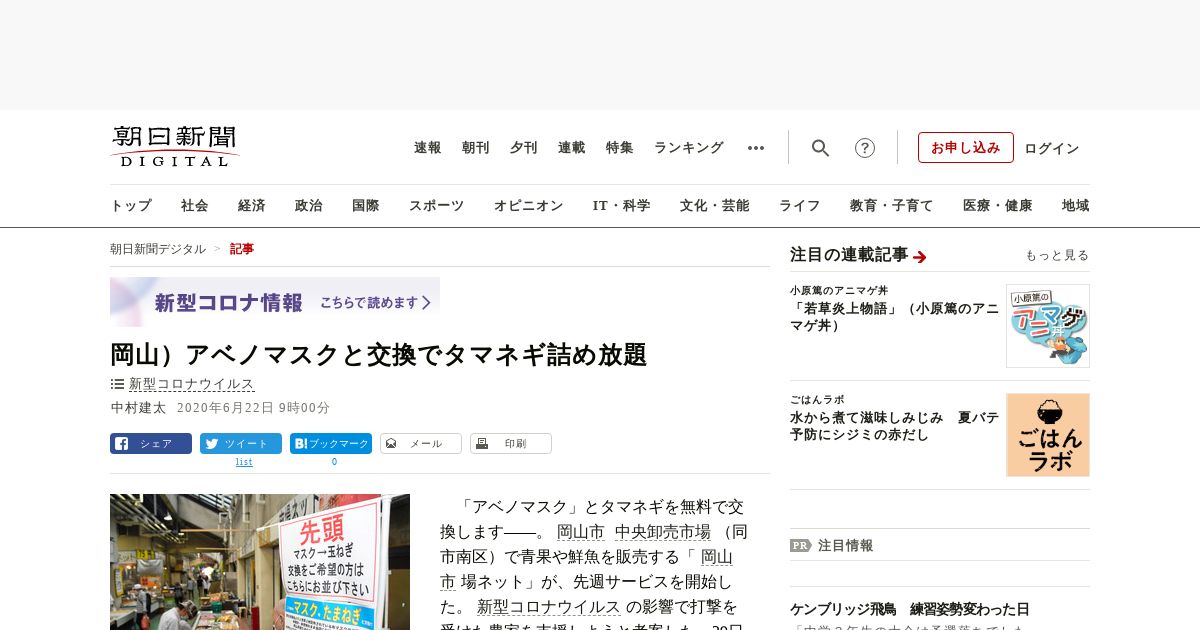Print the article using 印刷 button
Viewport: 1200px width, 630px height.
(511, 444)
